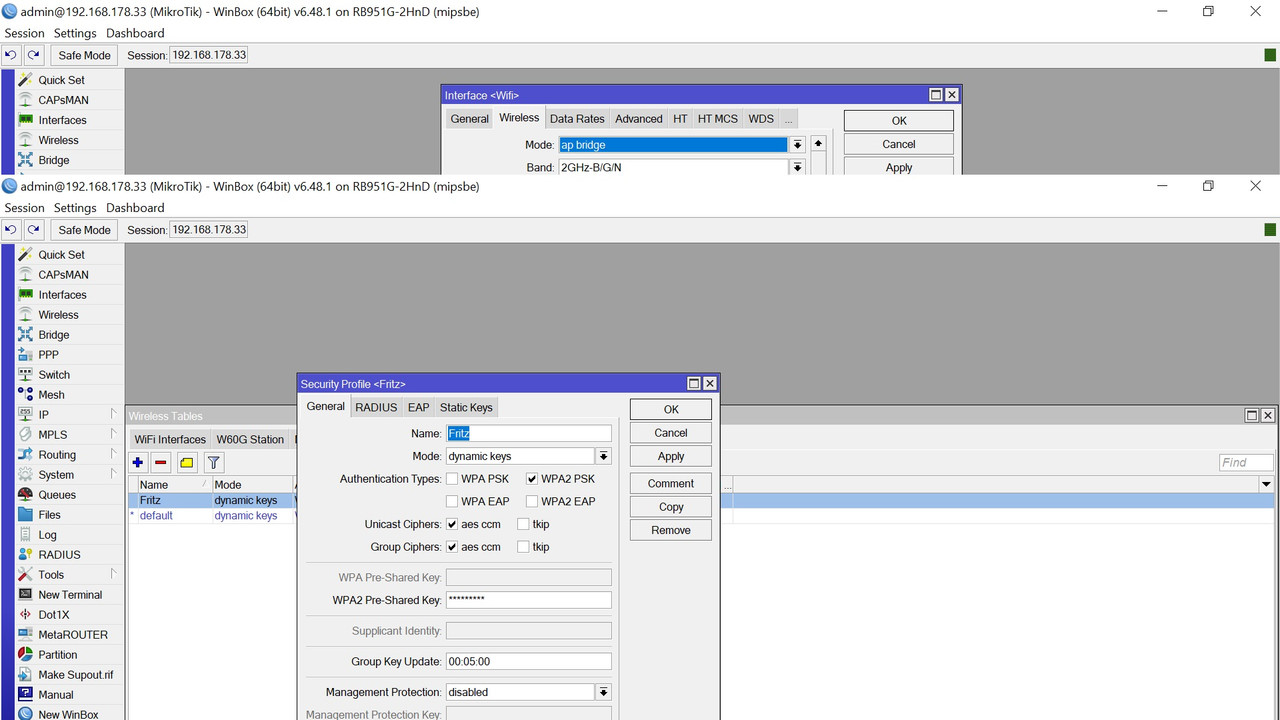Click the Copy button in Security Profile
The image size is (1280, 720).
(x=671, y=507)
